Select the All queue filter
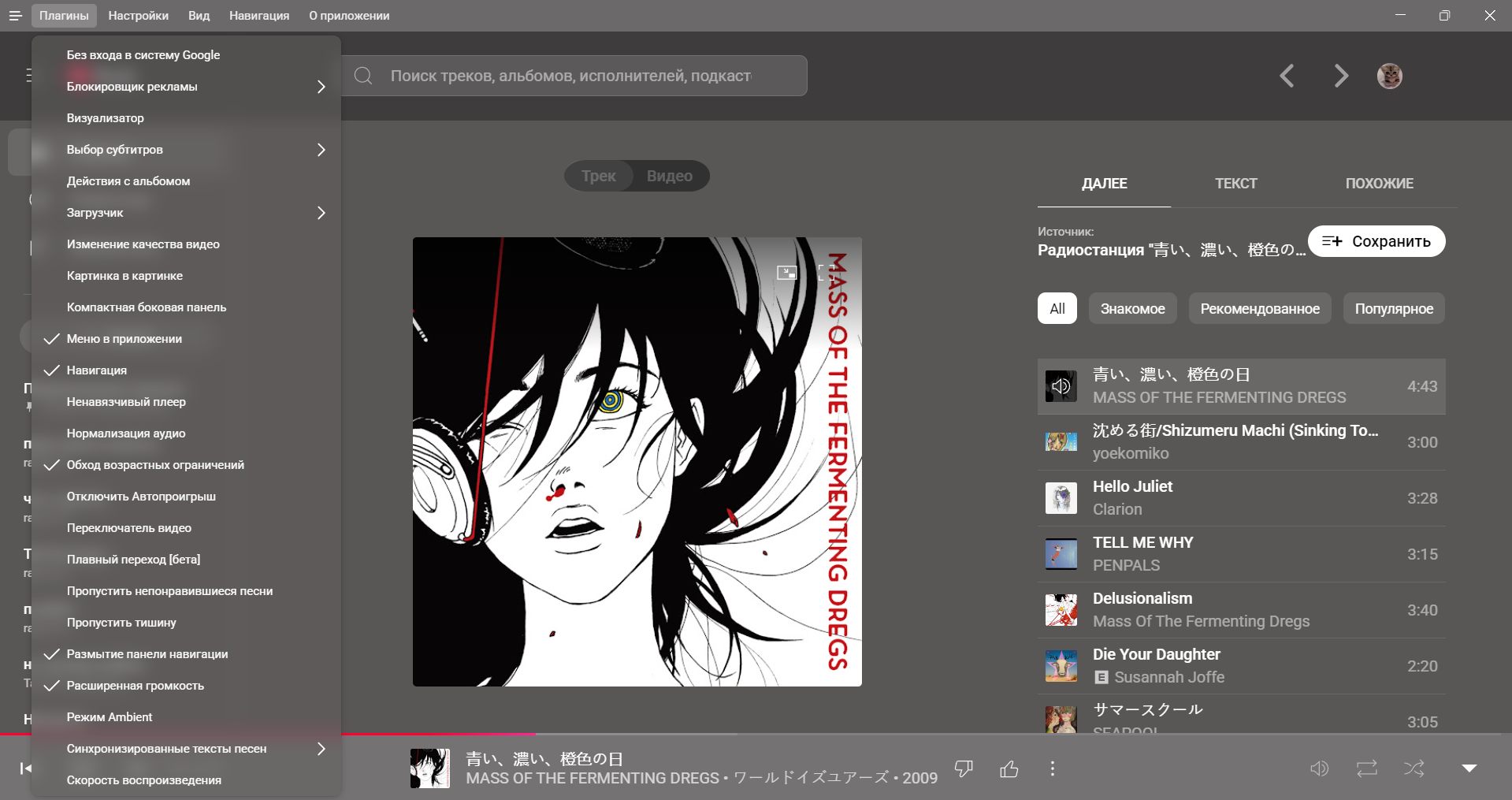The height and width of the screenshot is (800, 1512). click(1057, 309)
